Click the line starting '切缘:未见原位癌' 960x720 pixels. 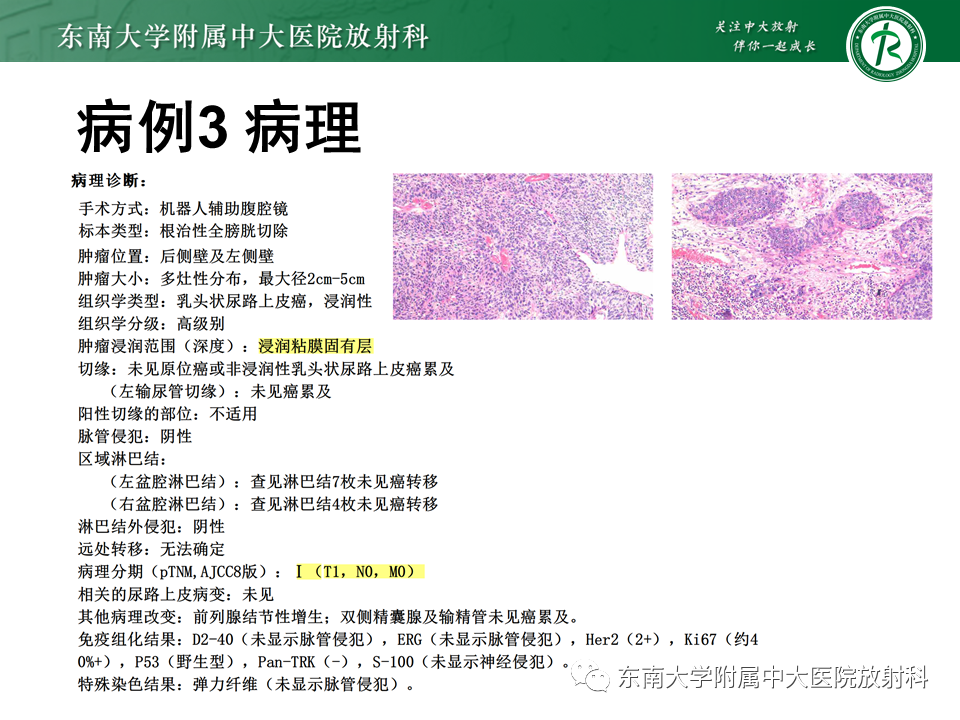coord(266,369)
